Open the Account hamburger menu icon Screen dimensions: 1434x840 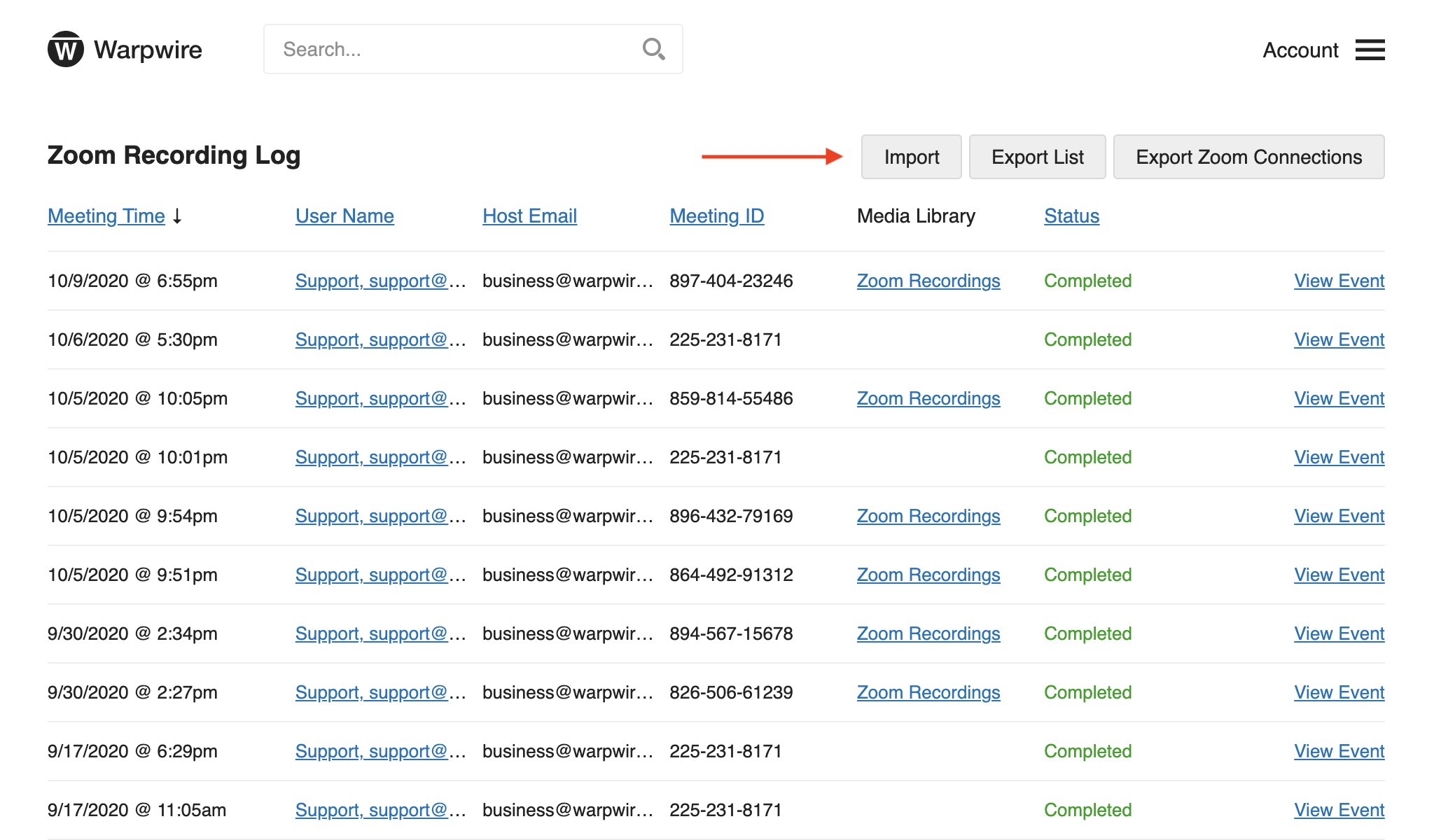point(1370,50)
